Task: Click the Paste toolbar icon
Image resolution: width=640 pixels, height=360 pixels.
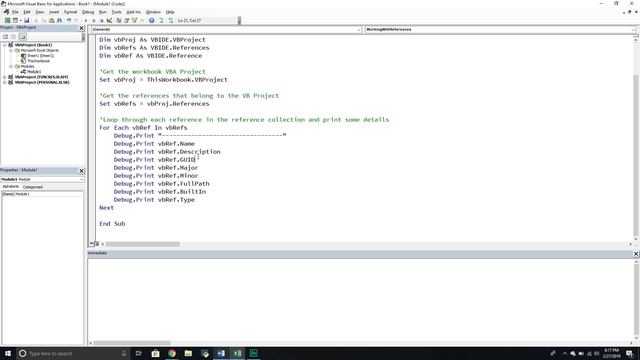Action: pos(51,20)
